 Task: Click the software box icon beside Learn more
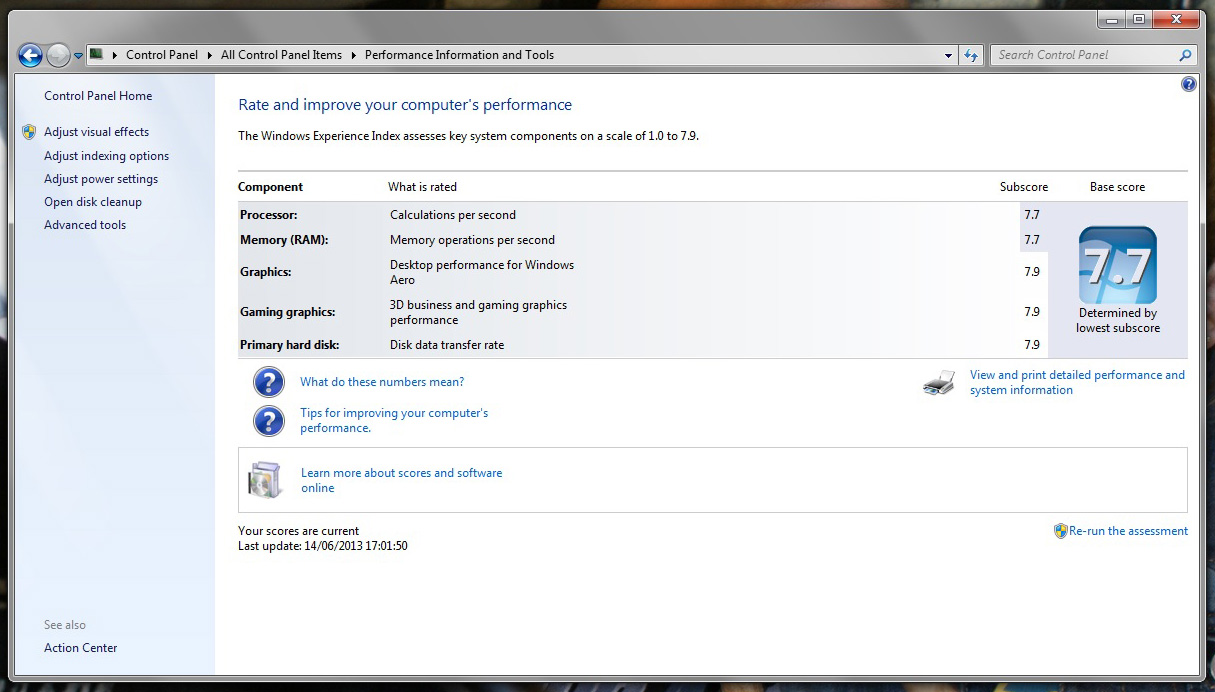pyautogui.click(x=265, y=480)
